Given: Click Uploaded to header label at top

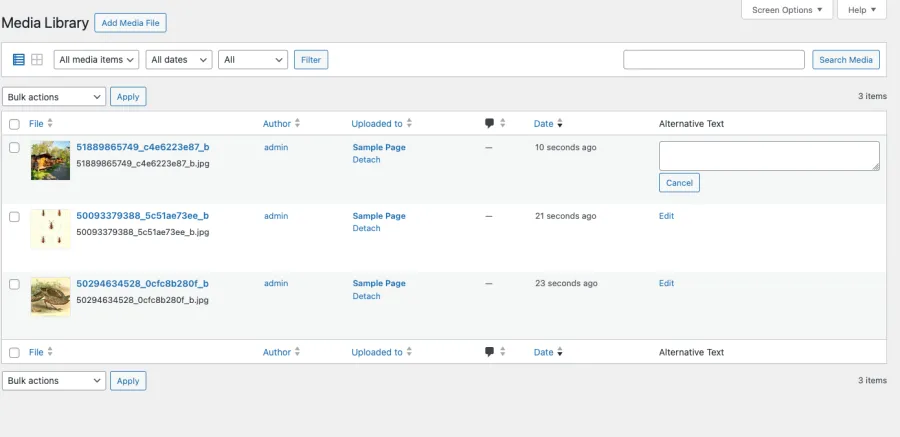Looking at the screenshot, I should tap(377, 123).
